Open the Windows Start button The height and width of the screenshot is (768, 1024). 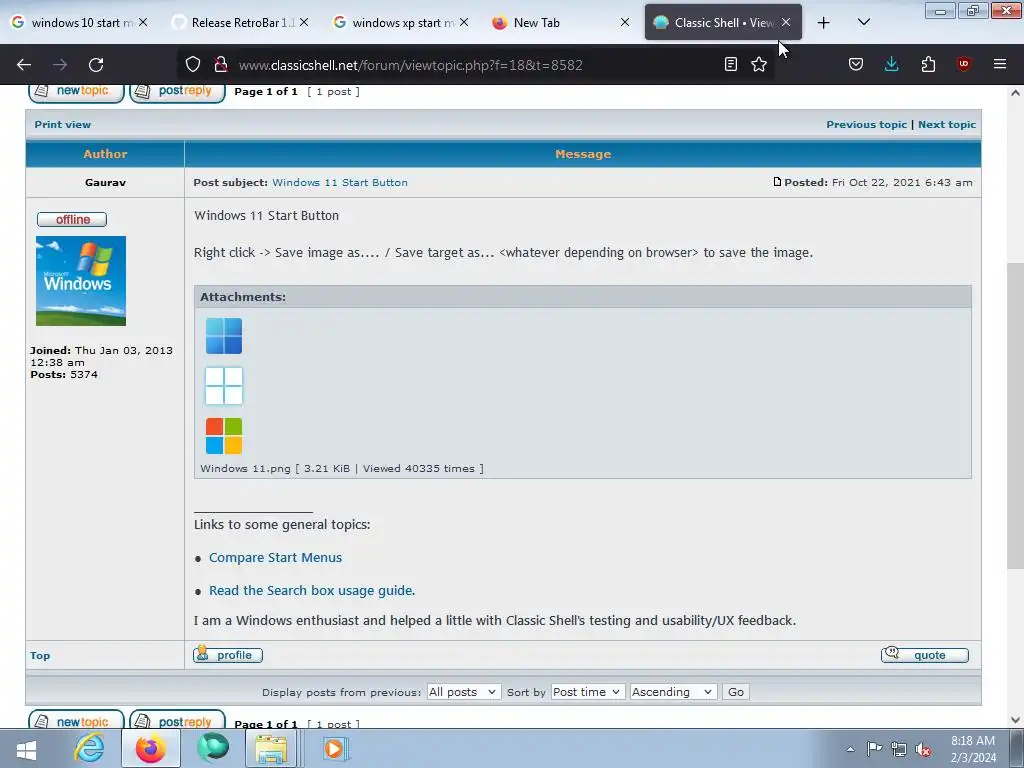tap(27, 749)
